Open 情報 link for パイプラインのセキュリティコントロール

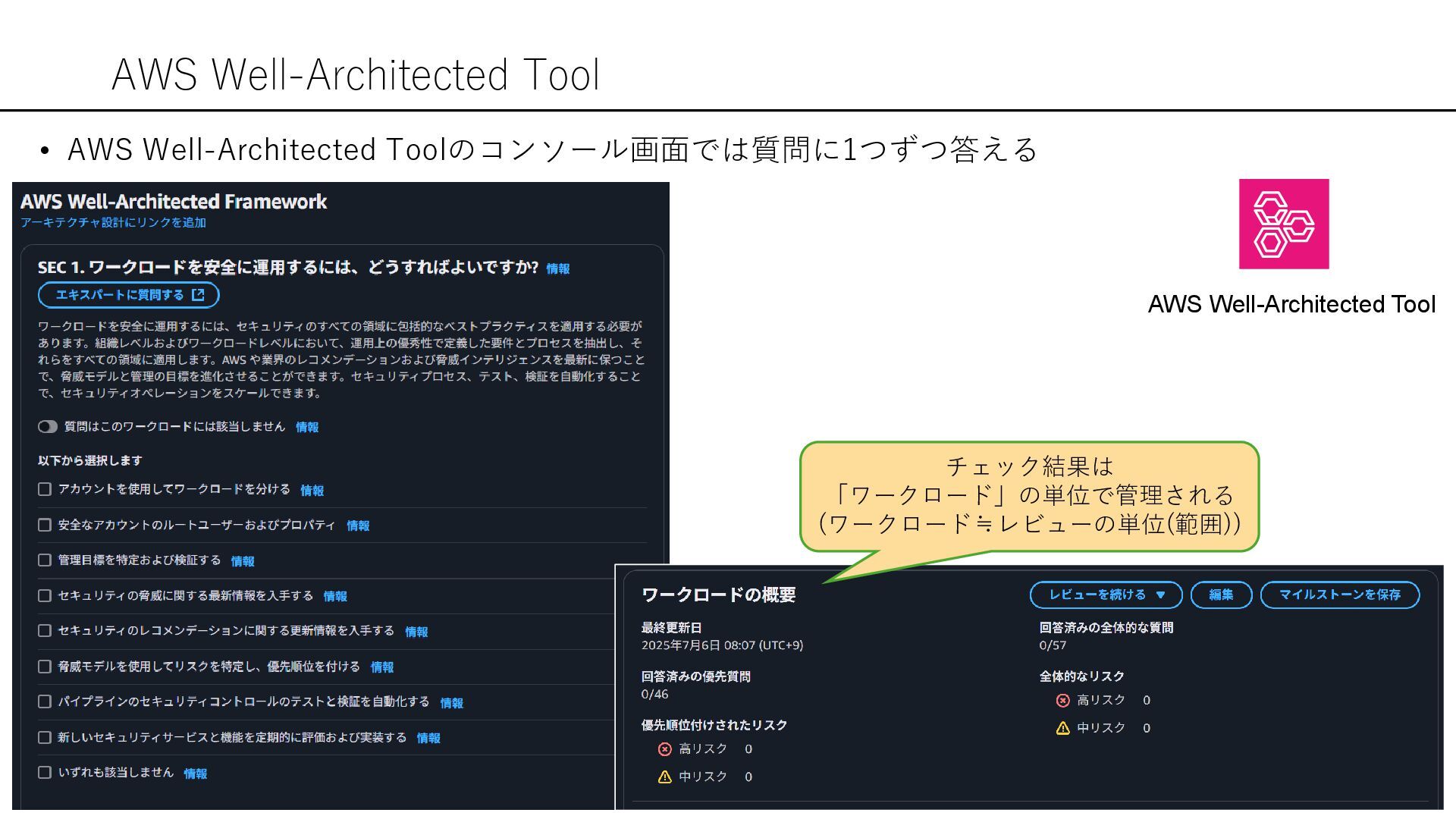452,703
